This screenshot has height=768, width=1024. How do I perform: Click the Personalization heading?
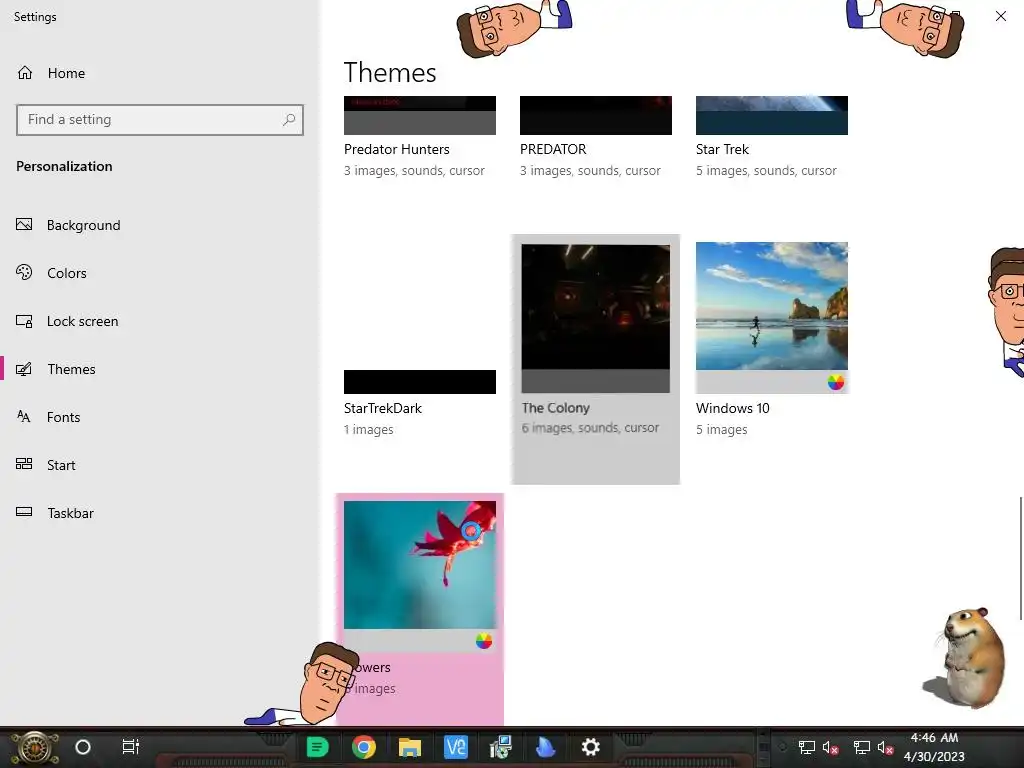point(64,167)
